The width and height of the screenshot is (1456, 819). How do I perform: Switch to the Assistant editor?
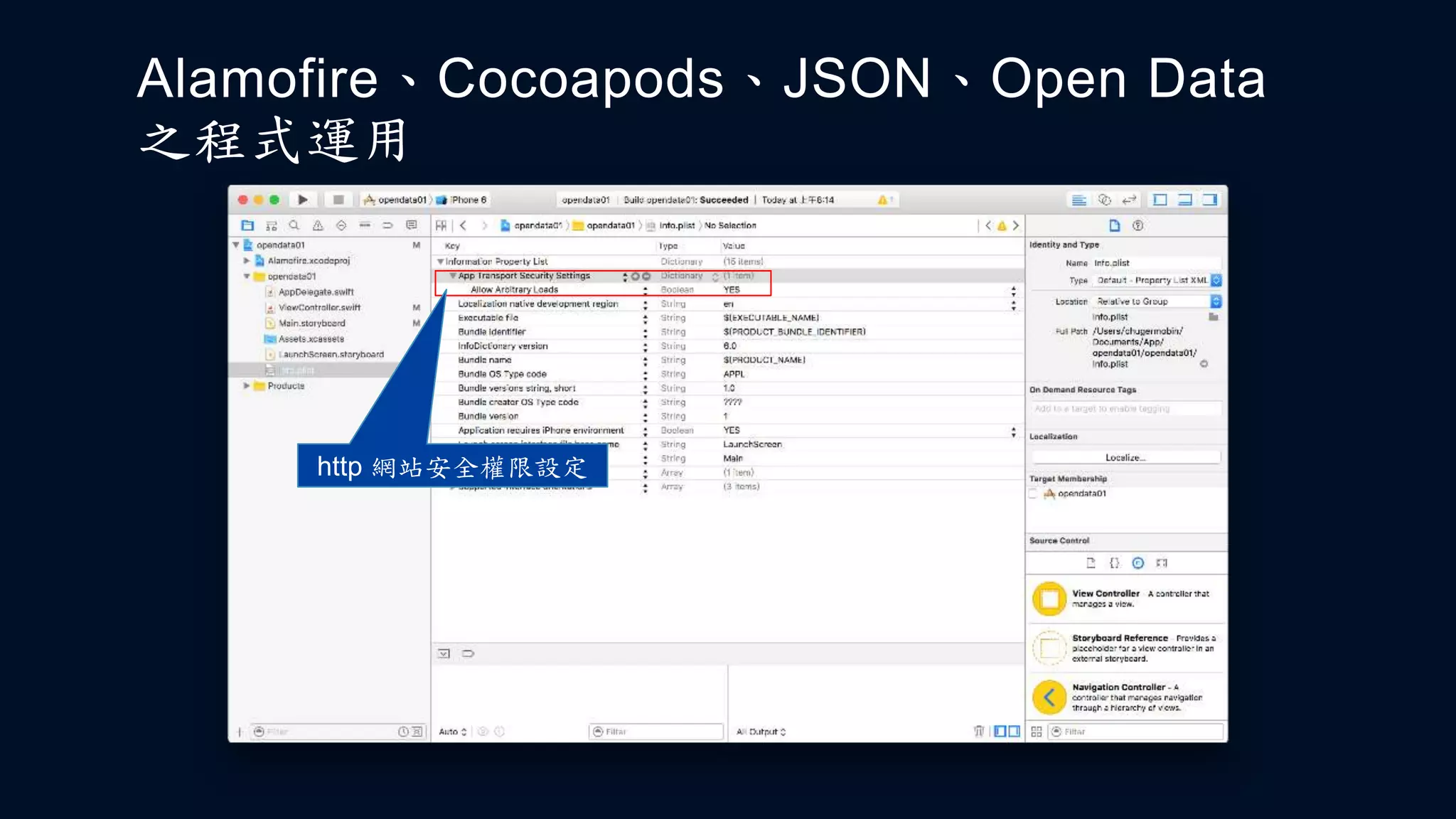coord(1104,200)
